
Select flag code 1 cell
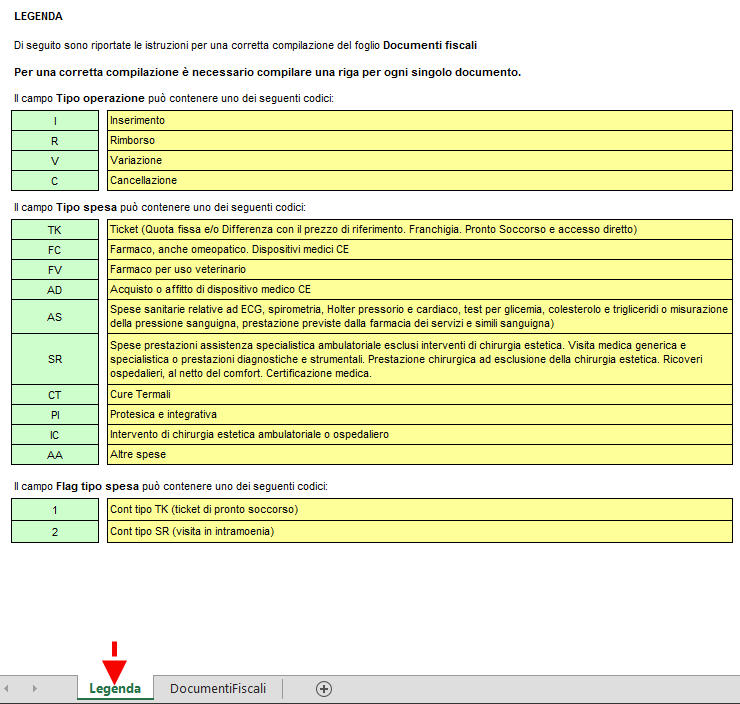55,510
